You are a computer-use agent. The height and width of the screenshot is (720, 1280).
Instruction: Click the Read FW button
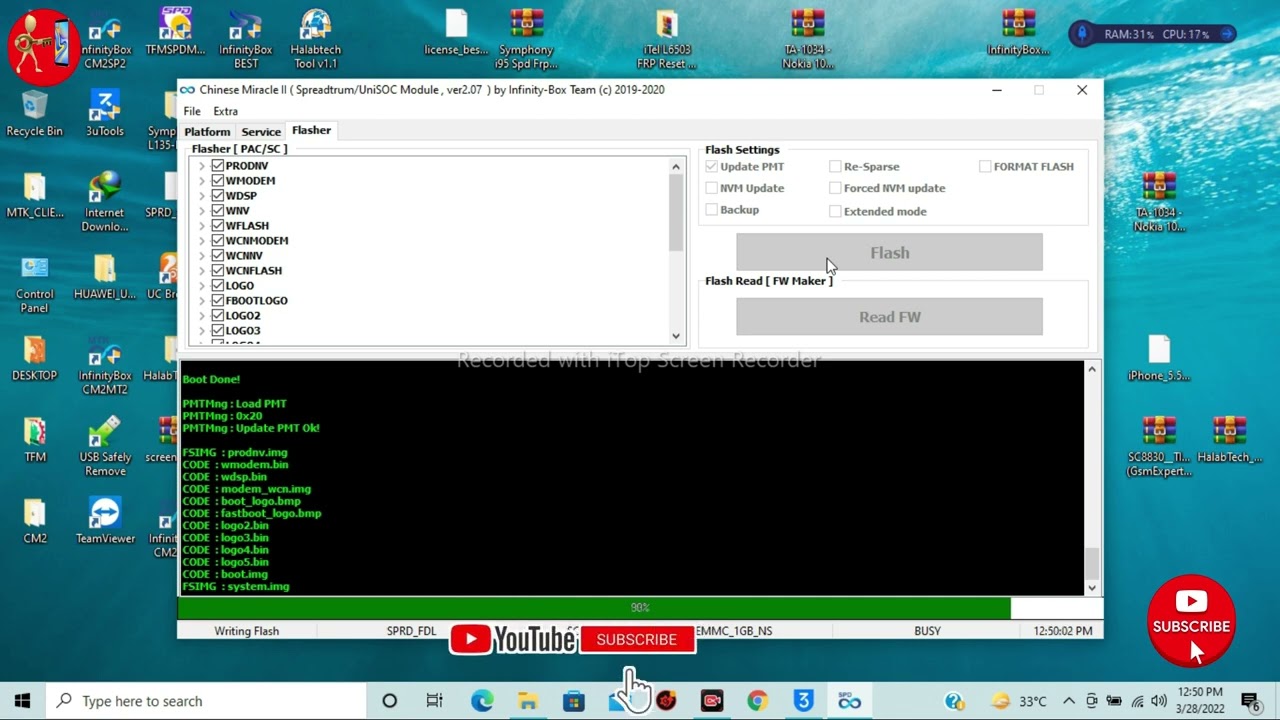[x=889, y=317]
